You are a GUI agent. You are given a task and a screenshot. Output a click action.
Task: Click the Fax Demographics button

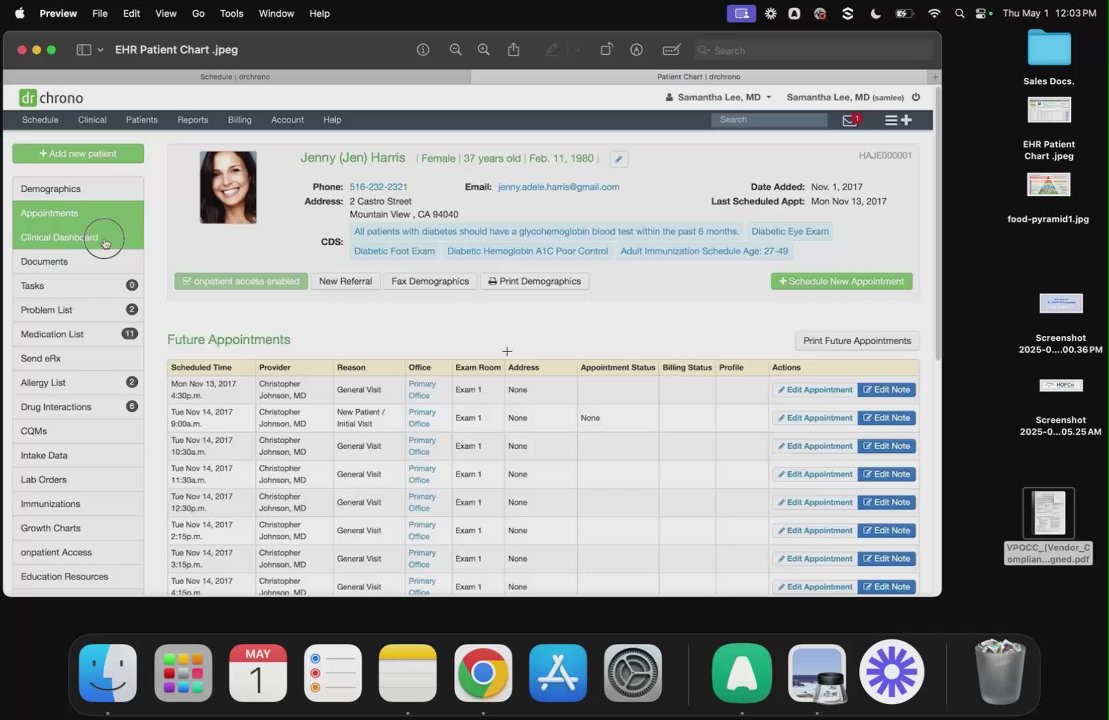(x=430, y=281)
